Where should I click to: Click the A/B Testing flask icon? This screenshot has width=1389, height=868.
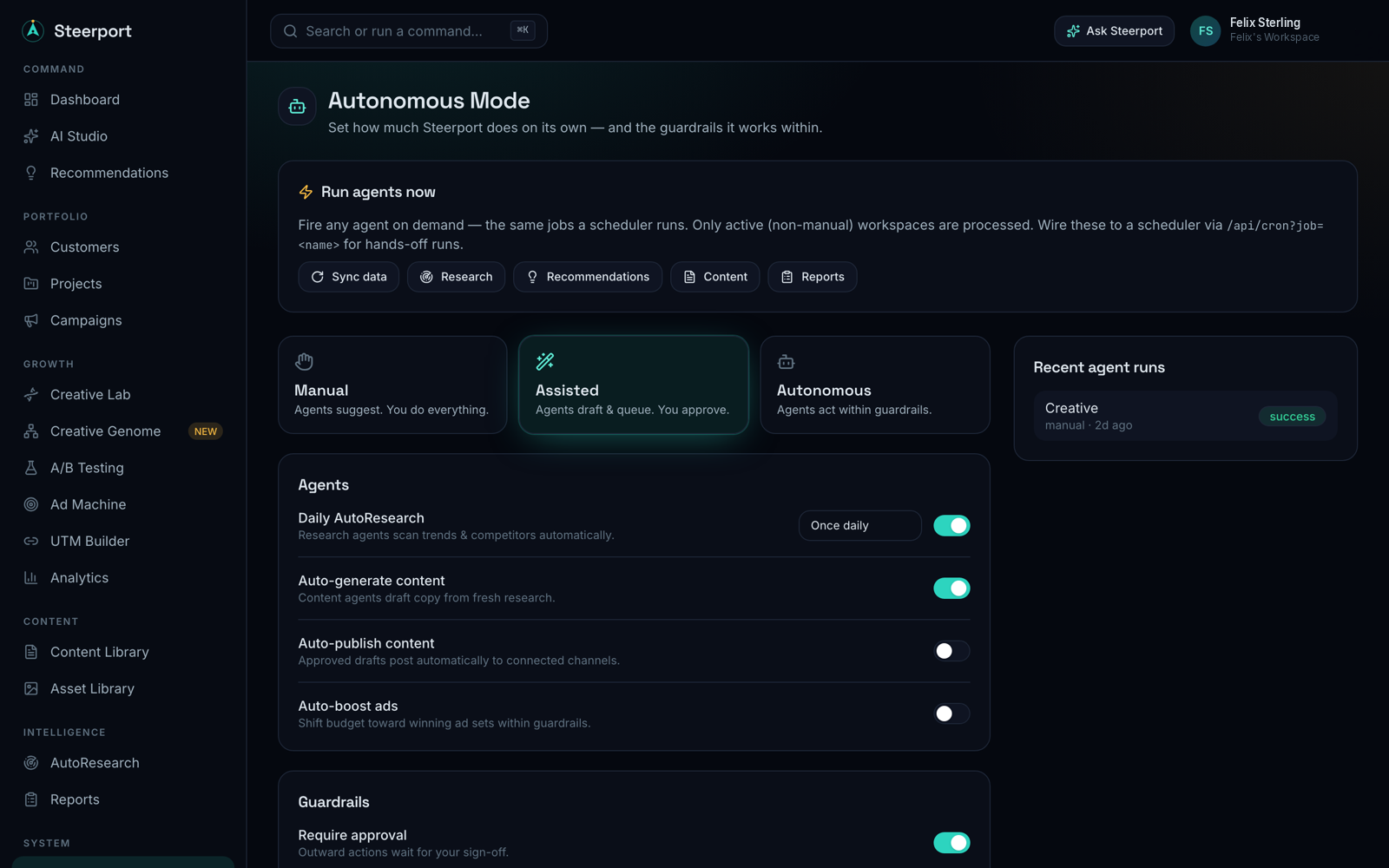click(x=31, y=468)
